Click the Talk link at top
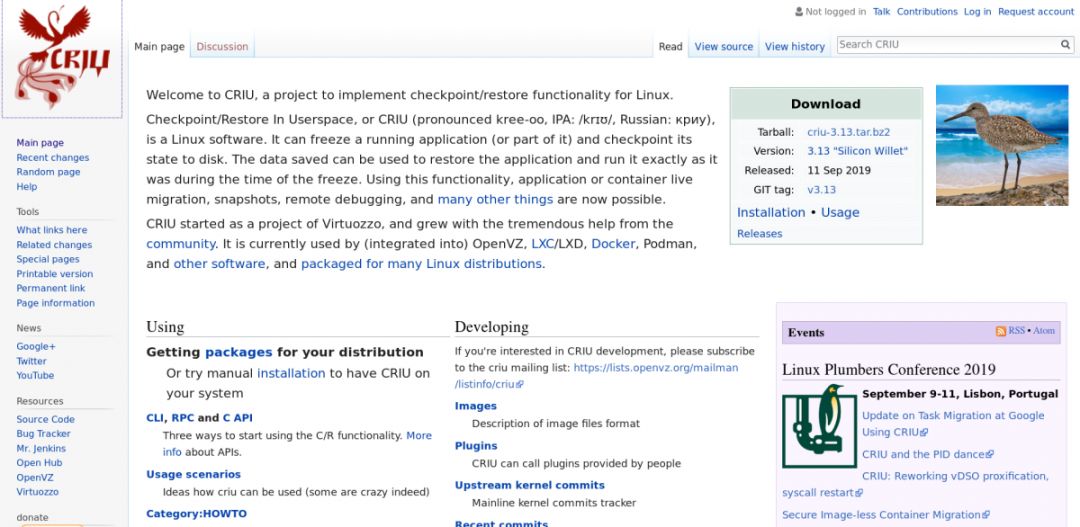Screen dimensions: 1080x527 pos(881,12)
